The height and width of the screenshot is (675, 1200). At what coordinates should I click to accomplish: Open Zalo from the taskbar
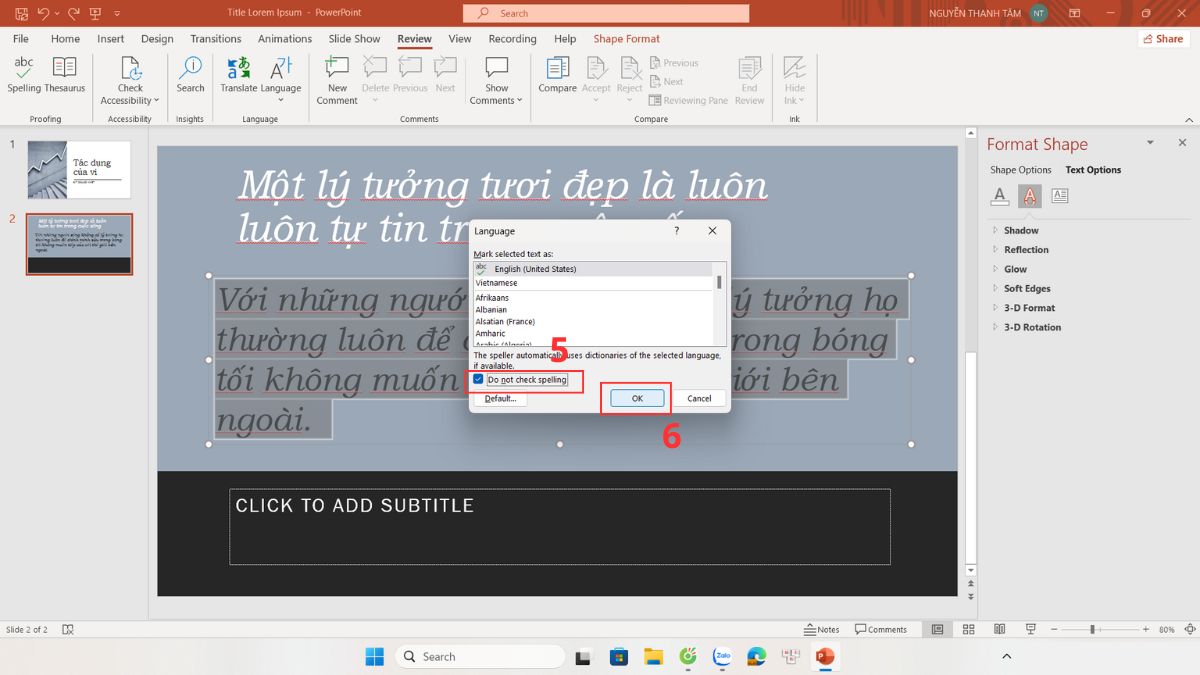point(722,656)
